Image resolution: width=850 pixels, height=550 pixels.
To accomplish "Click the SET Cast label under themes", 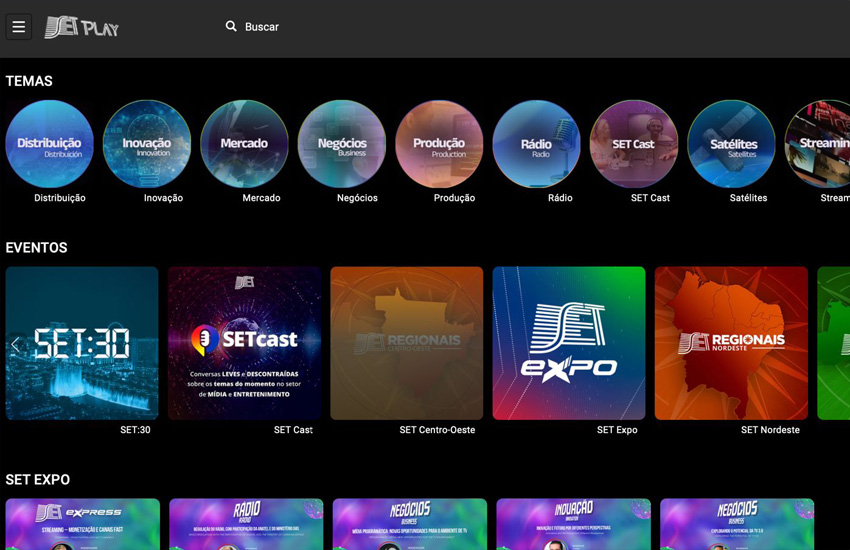I will (650, 198).
